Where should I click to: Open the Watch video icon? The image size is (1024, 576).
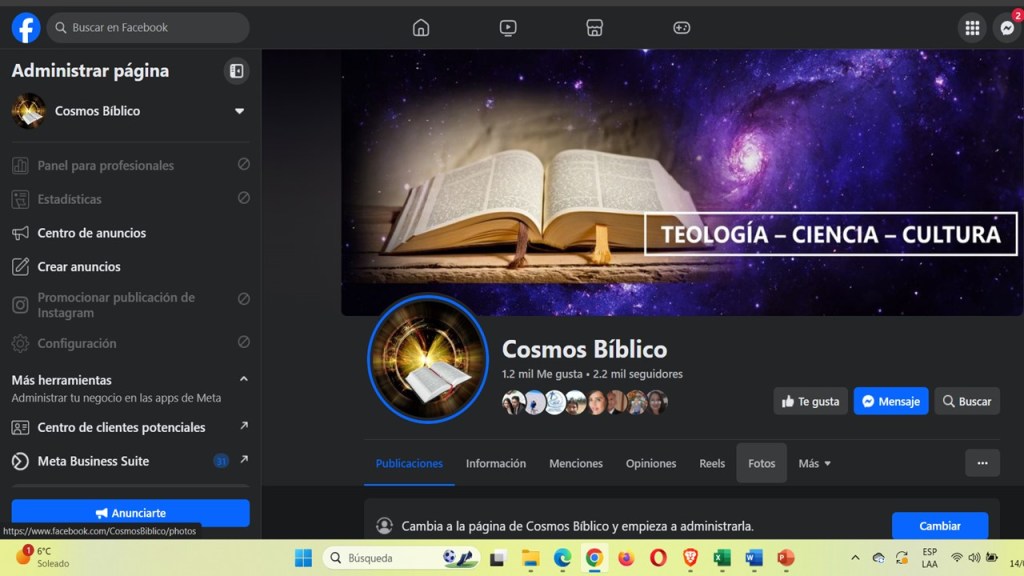508,28
